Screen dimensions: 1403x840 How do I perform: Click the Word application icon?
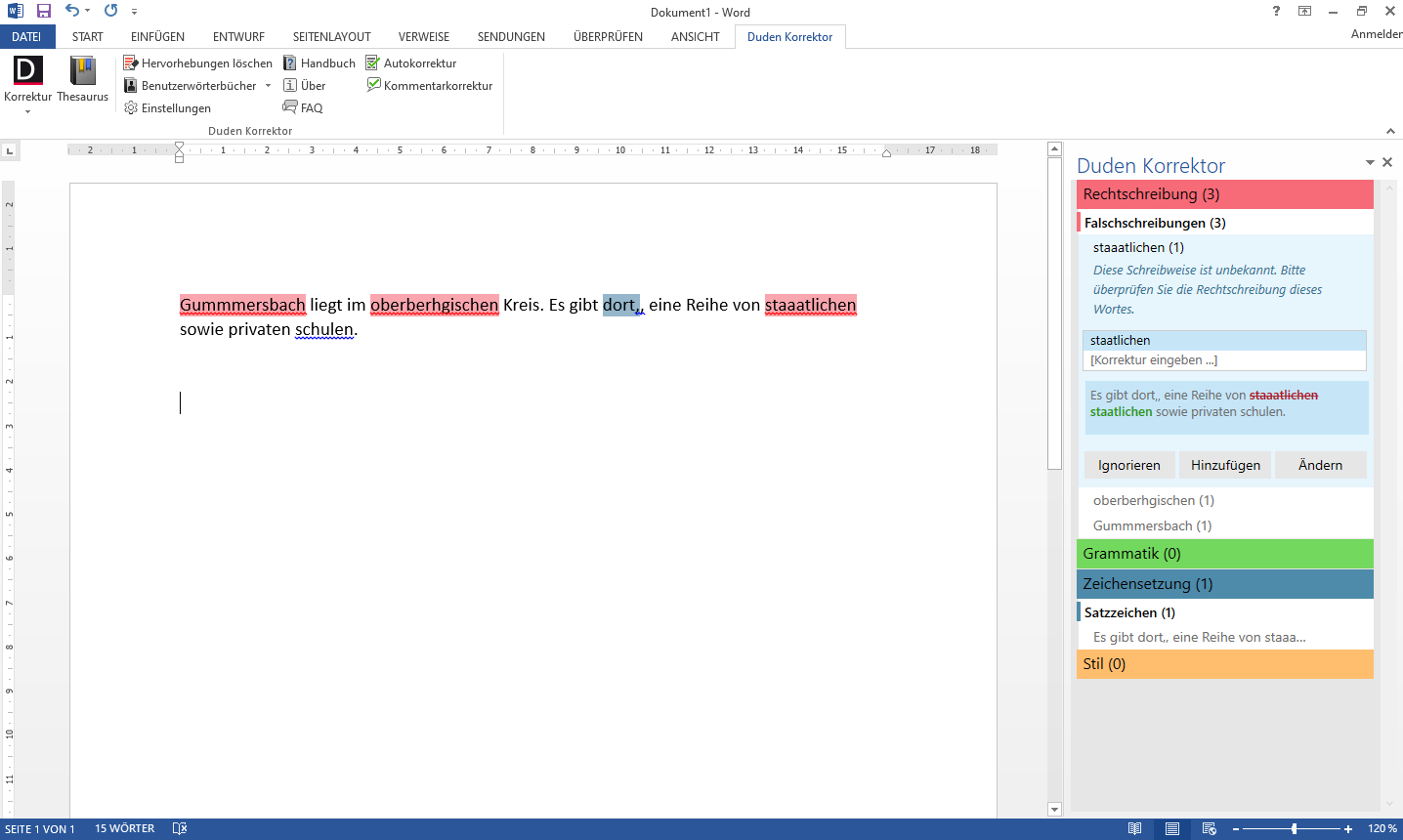(16, 11)
